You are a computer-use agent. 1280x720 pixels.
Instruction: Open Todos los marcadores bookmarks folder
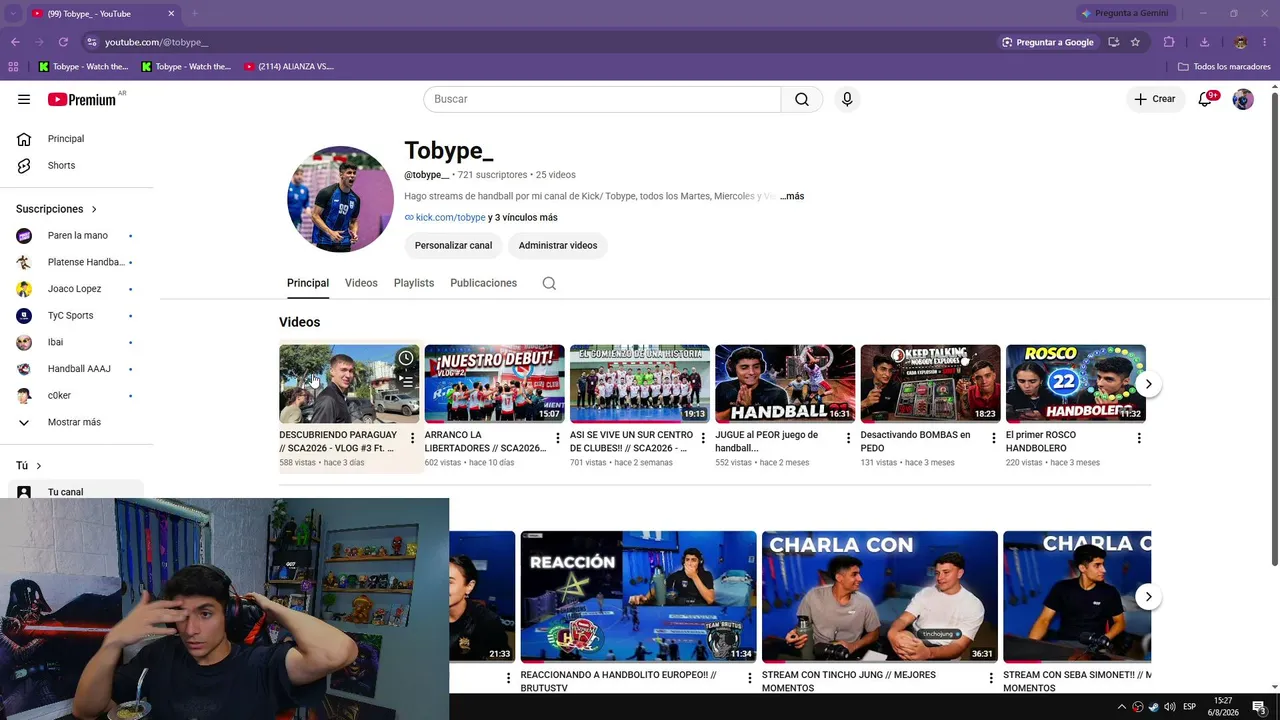[x=1224, y=67]
